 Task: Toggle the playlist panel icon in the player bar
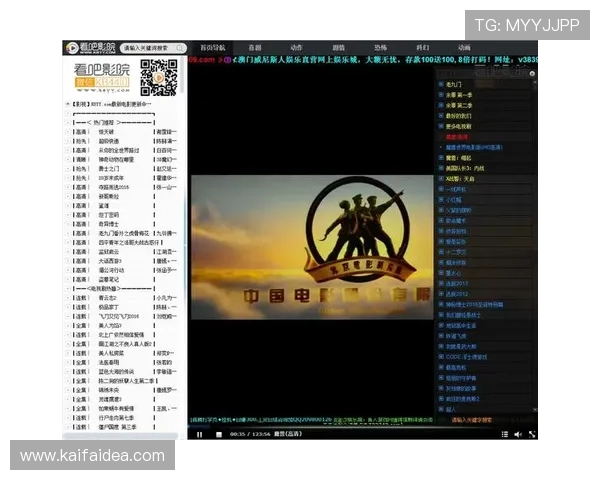click(505, 434)
